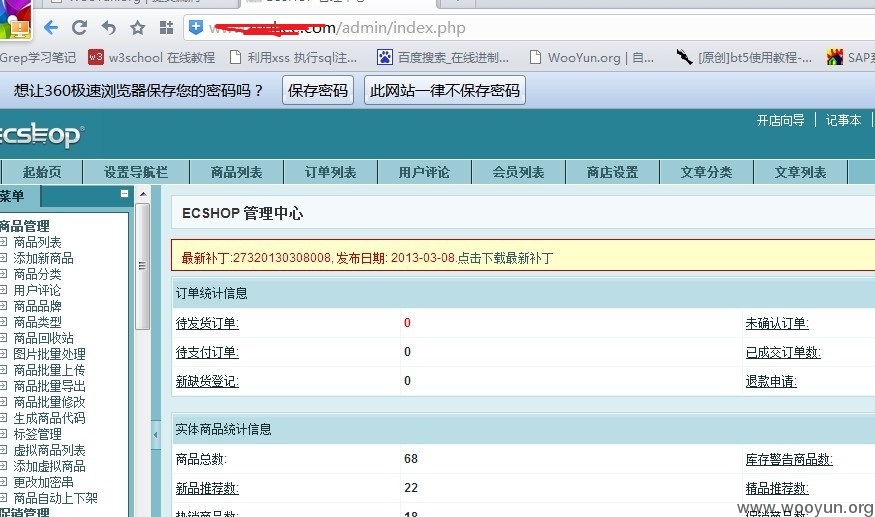The width and height of the screenshot is (875, 517).
Task: Open the SAP bookmark icon
Action: click(835, 57)
